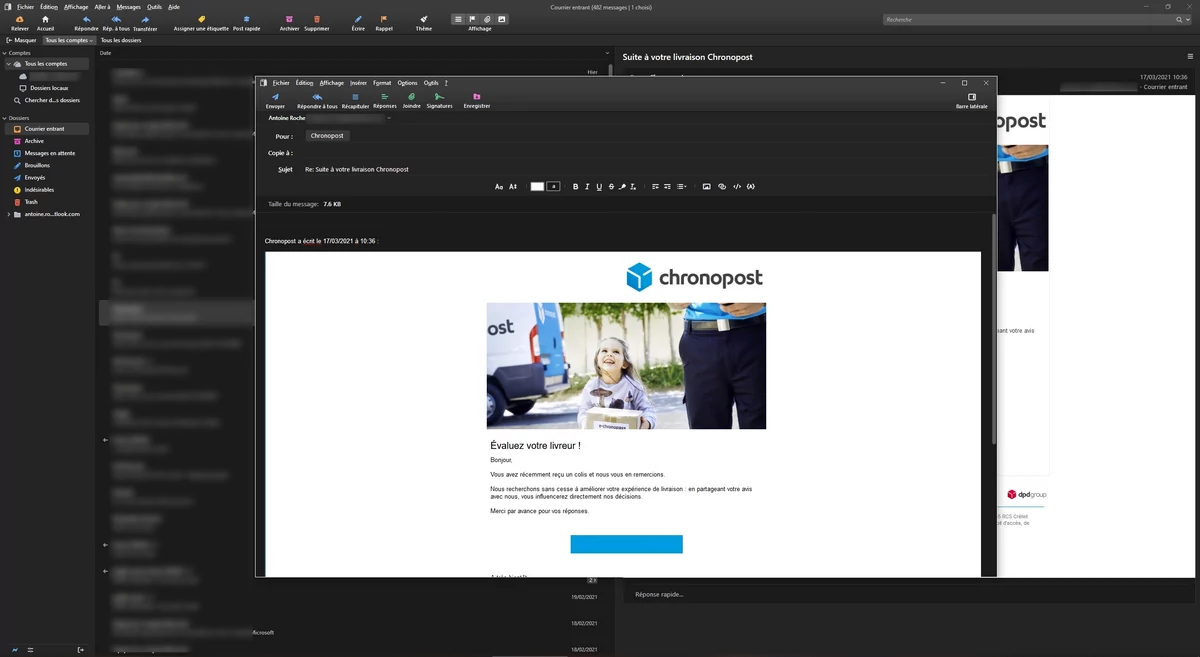The height and width of the screenshot is (657, 1200).
Task: Apply bold formatting in compose editor
Action: pyautogui.click(x=575, y=187)
